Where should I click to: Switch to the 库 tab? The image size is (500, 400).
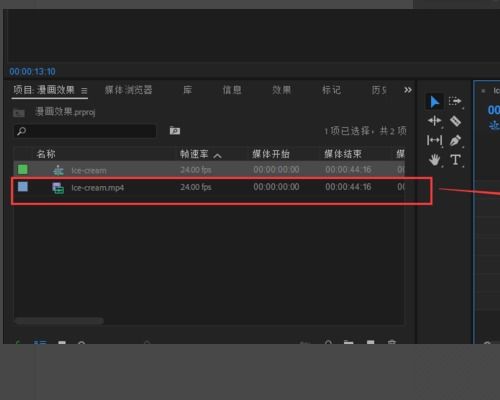point(188,90)
